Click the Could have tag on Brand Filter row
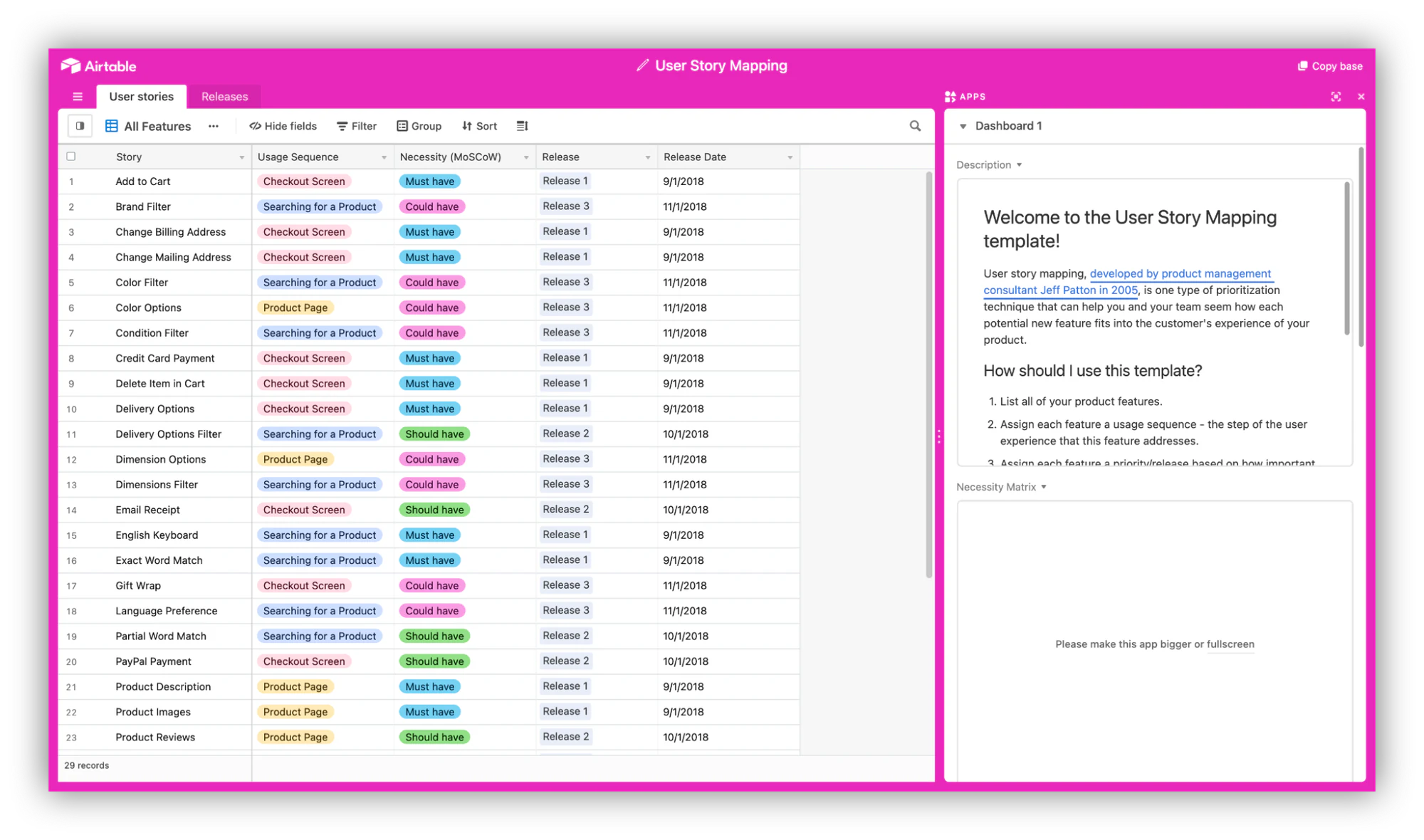 431,206
